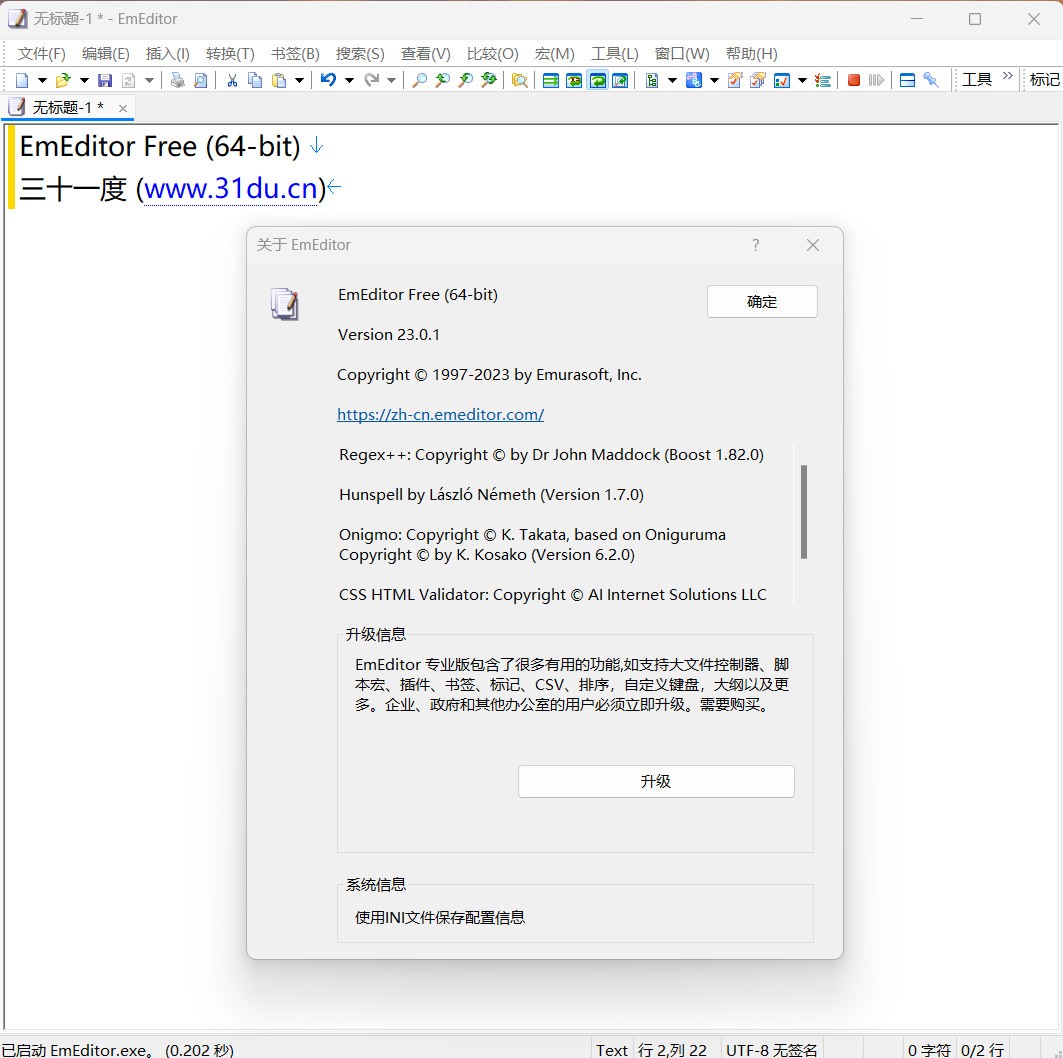The height and width of the screenshot is (1058, 1063).
Task: Click the ? help button on the About dialog
Action: click(755, 245)
